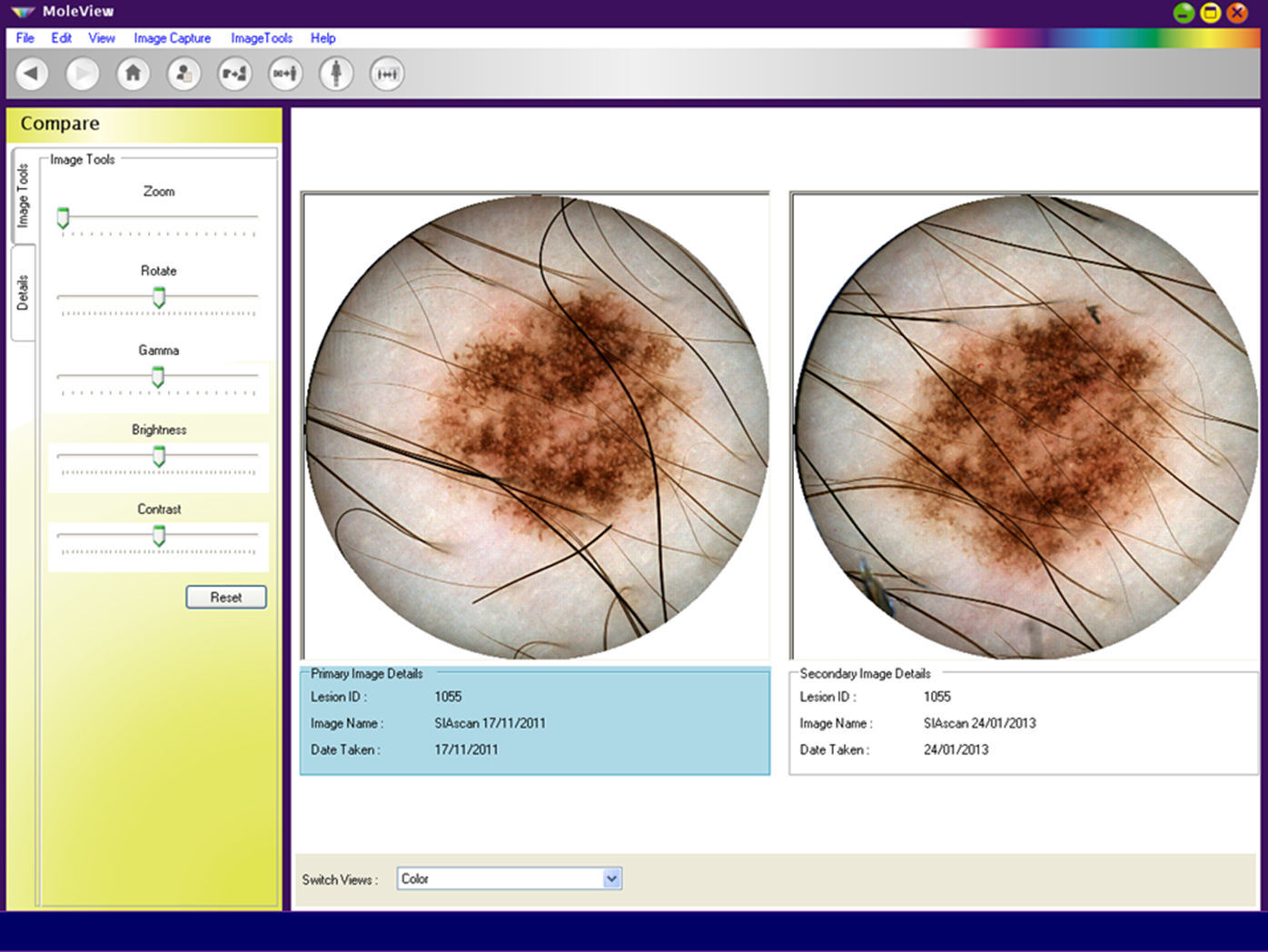Image resolution: width=1268 pixels, height=952 pixels.
Task: Click the Zoom slider handle
Action: coord(63,218)
